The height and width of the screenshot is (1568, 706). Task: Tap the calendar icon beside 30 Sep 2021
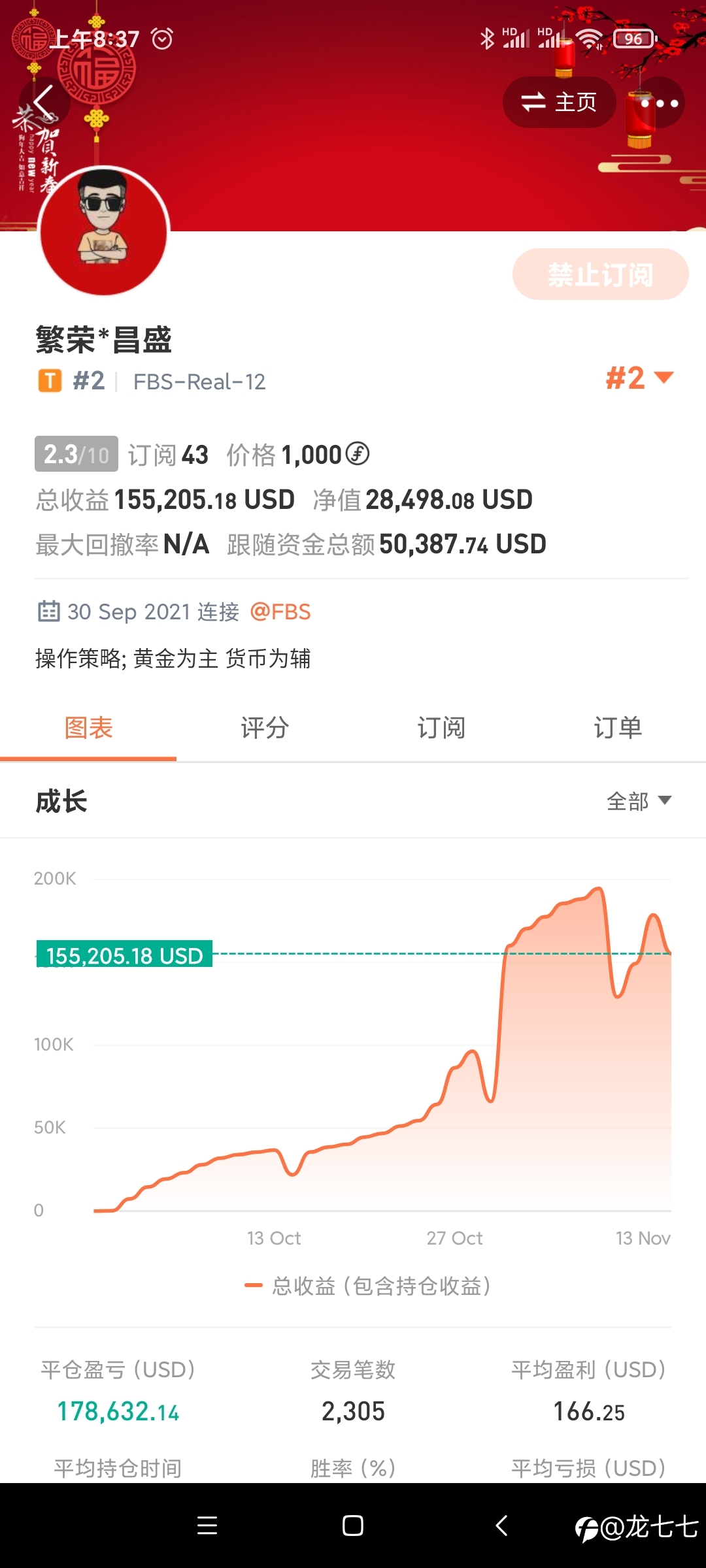pos(49,612)
